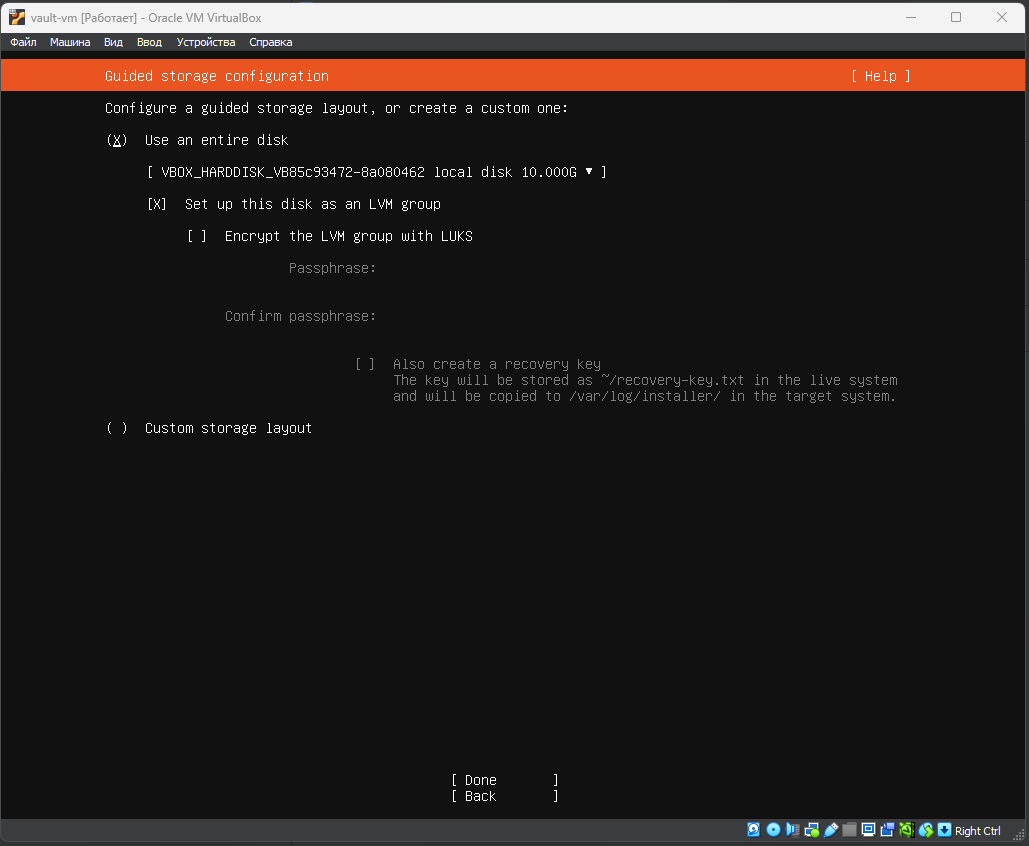The width and height of the screenshot is (1029, 846).
Task: Select the Use an entire disk radio
Action: click(117, 140)
